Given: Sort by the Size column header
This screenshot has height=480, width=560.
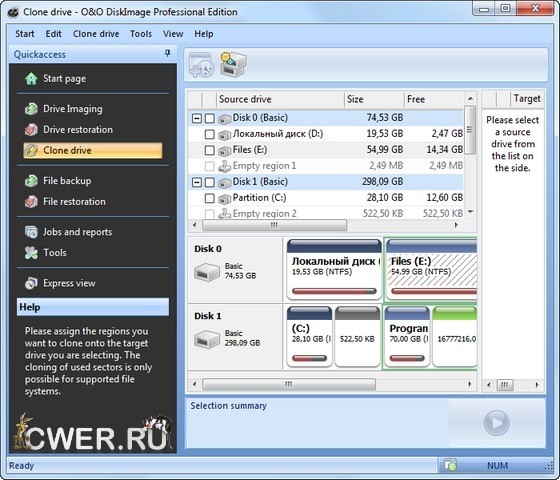Looking at the screenshot, I should pyautogui.click(x=374, y=99).
